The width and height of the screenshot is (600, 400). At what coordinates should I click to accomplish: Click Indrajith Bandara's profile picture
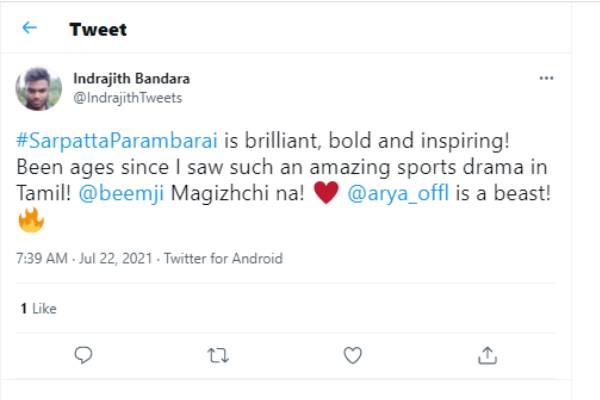coord(41,88)
